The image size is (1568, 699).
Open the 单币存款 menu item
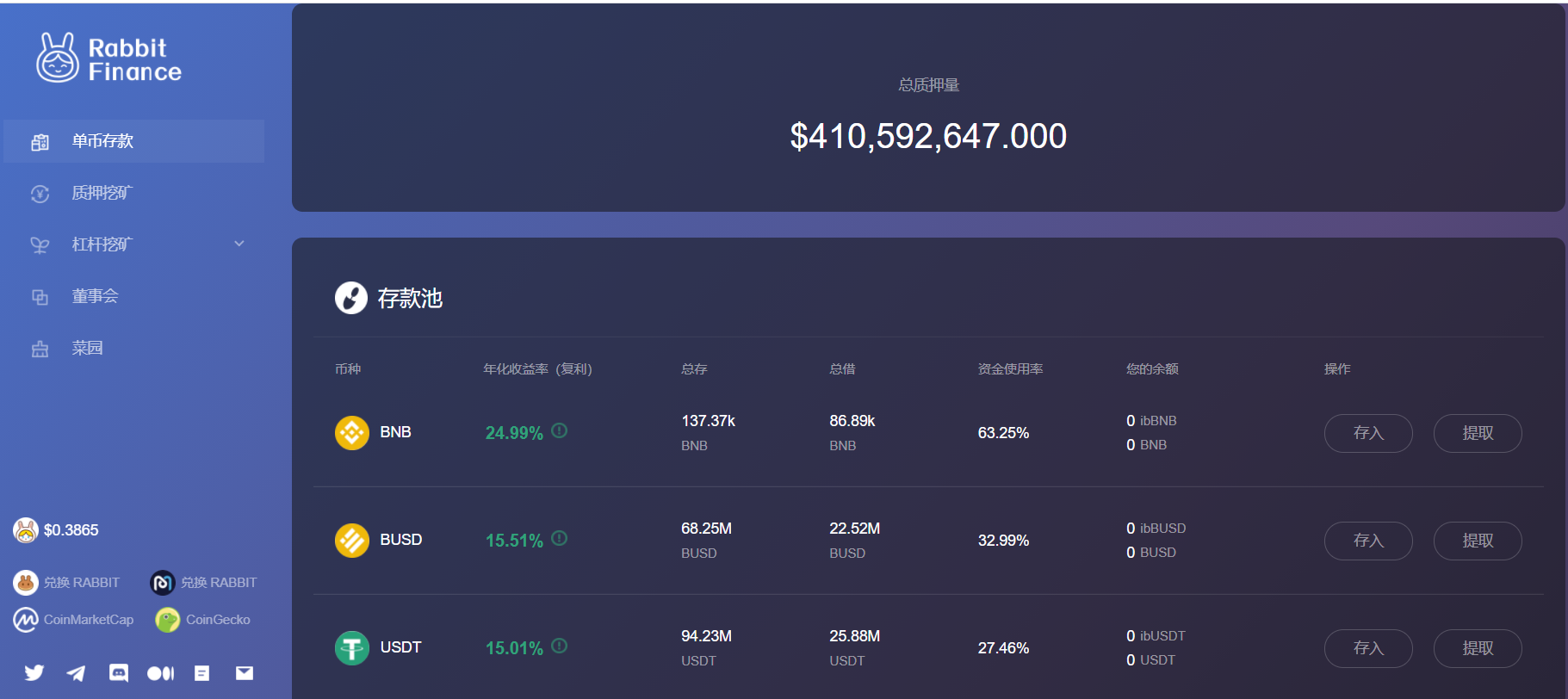click(x=133, y=141)
